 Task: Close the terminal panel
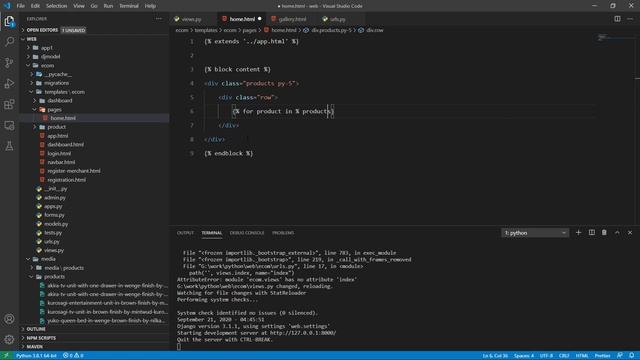coord(630,233)
